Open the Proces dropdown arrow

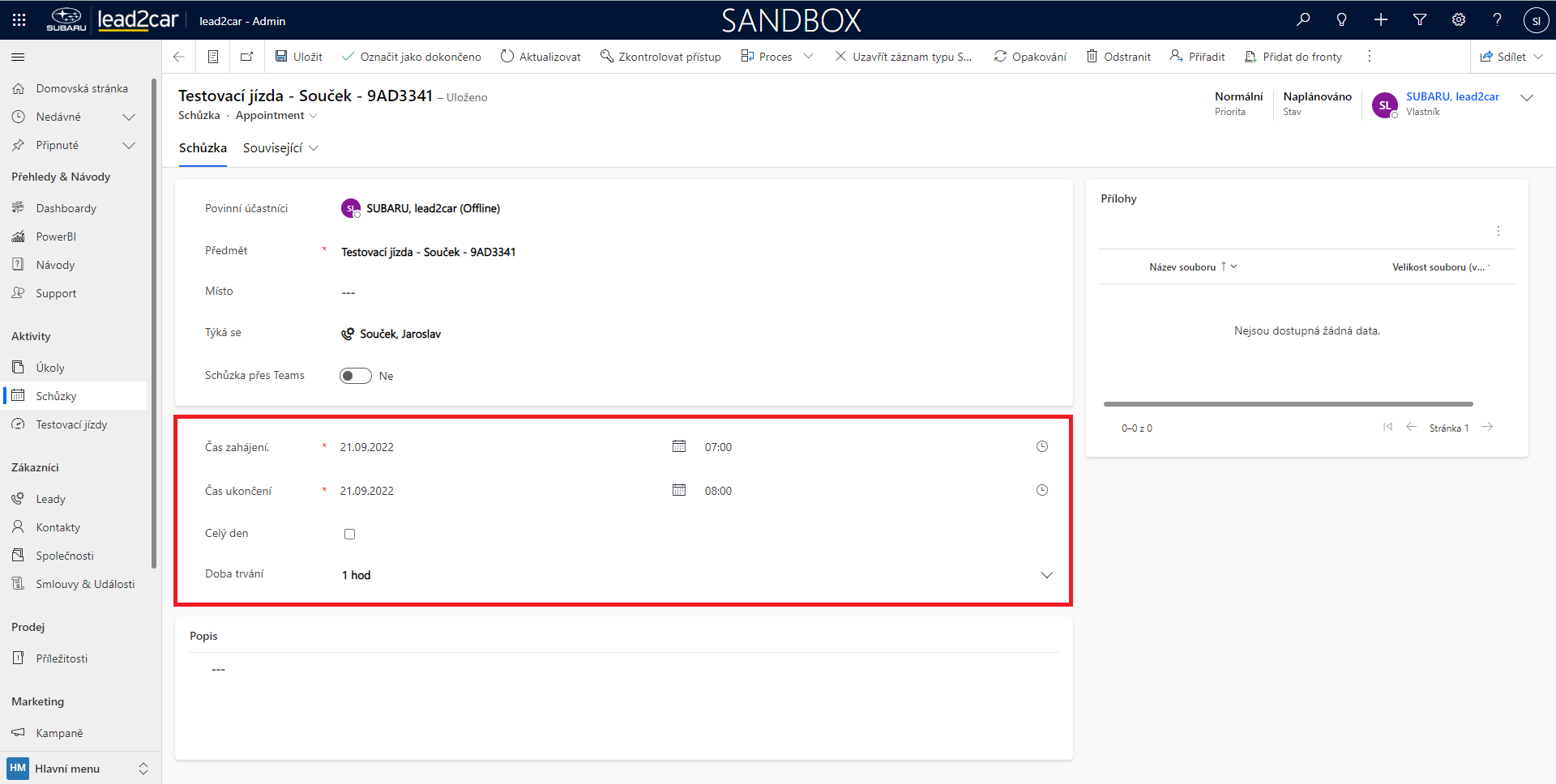808,57
